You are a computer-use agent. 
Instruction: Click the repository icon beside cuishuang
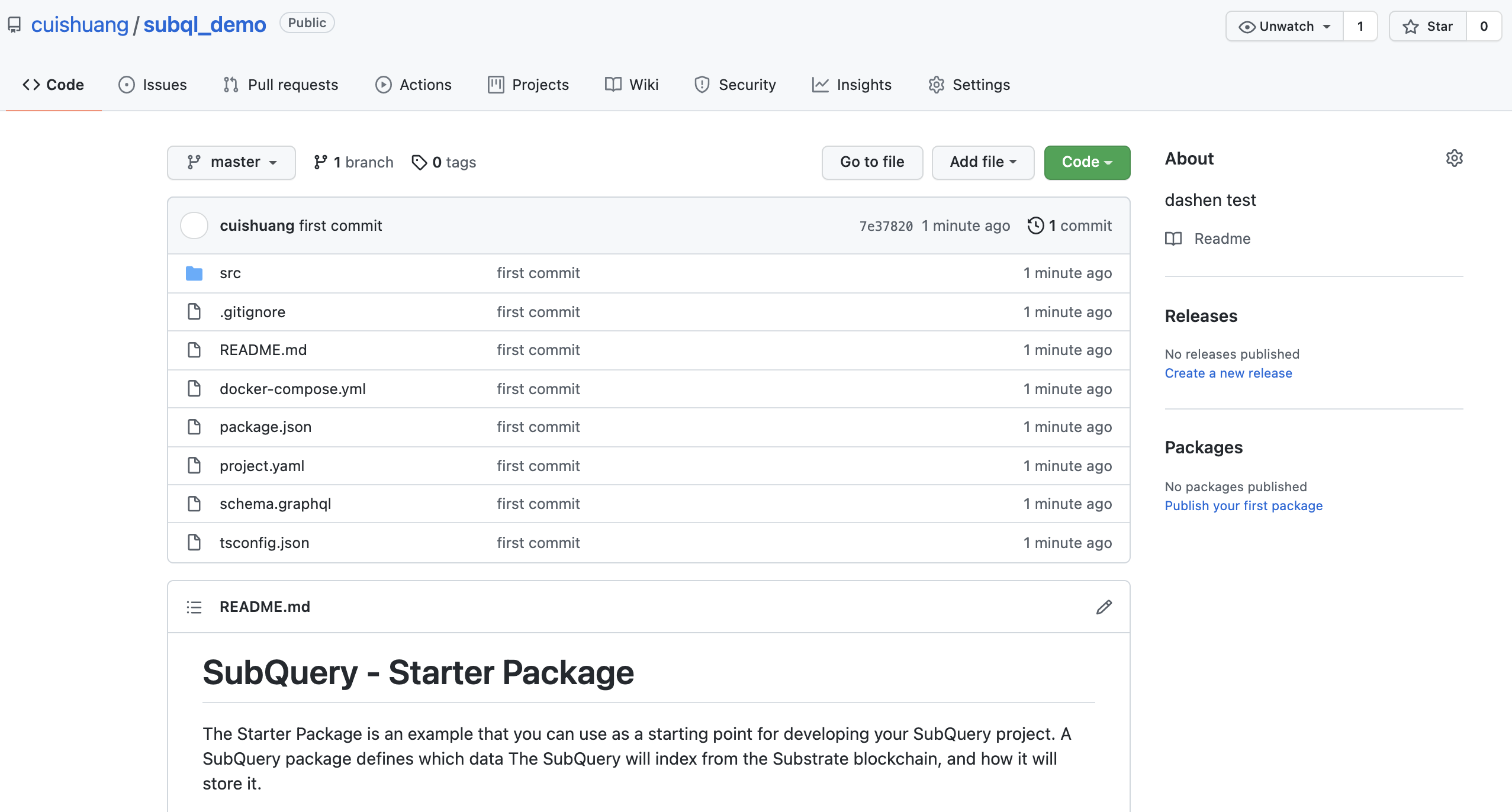click(x=14, y=25)
